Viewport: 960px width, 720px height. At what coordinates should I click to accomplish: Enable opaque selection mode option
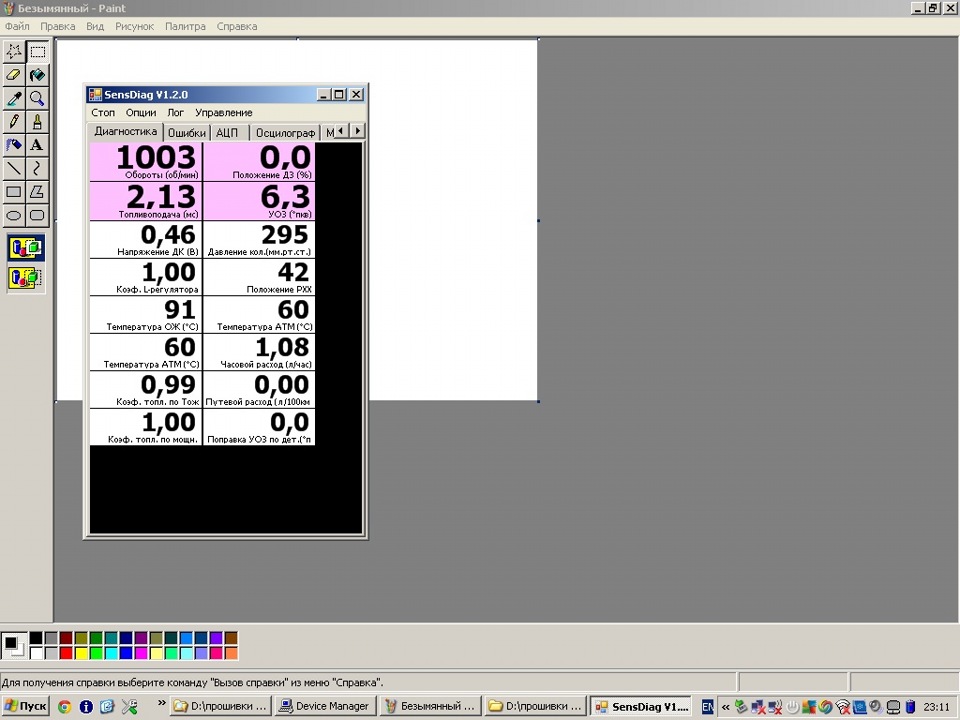tap(26, 248)
